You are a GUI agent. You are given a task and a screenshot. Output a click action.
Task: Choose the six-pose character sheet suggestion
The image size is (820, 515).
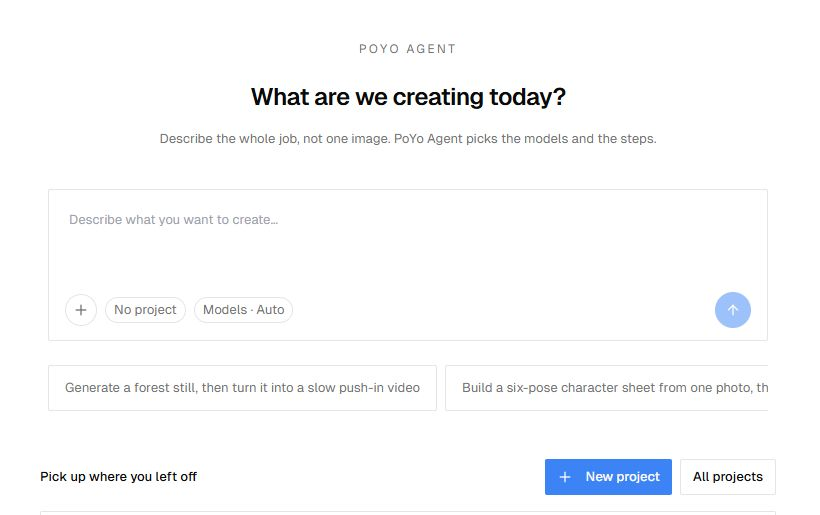click(607, 388)
